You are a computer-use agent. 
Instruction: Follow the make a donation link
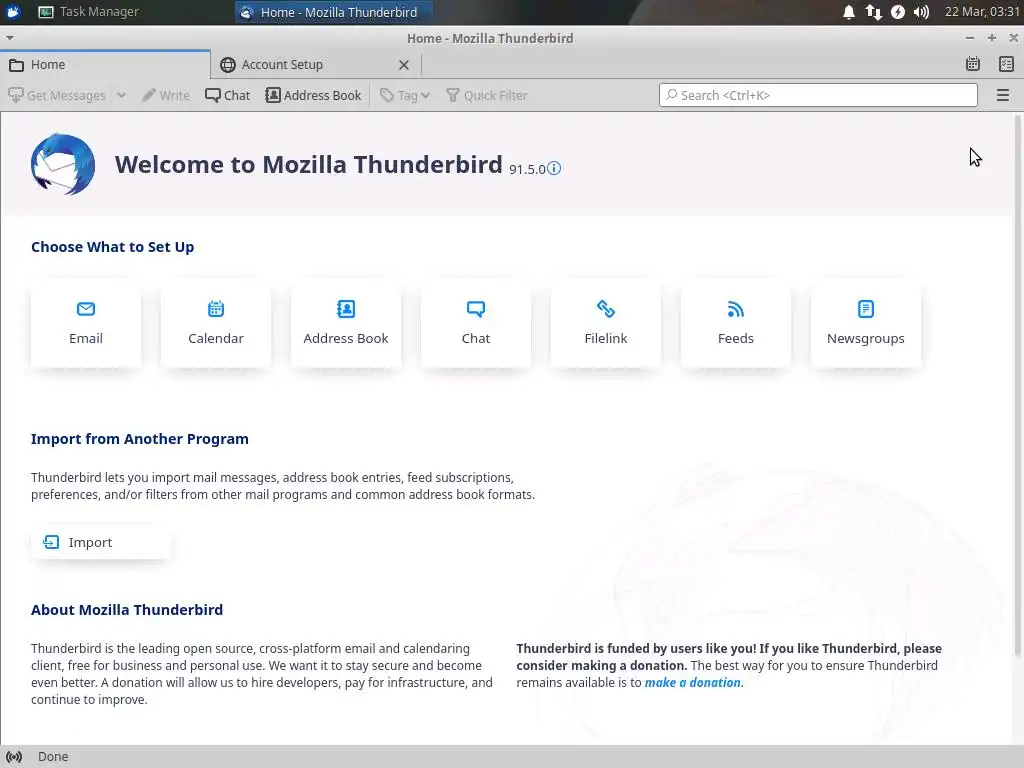coord(693,682)
